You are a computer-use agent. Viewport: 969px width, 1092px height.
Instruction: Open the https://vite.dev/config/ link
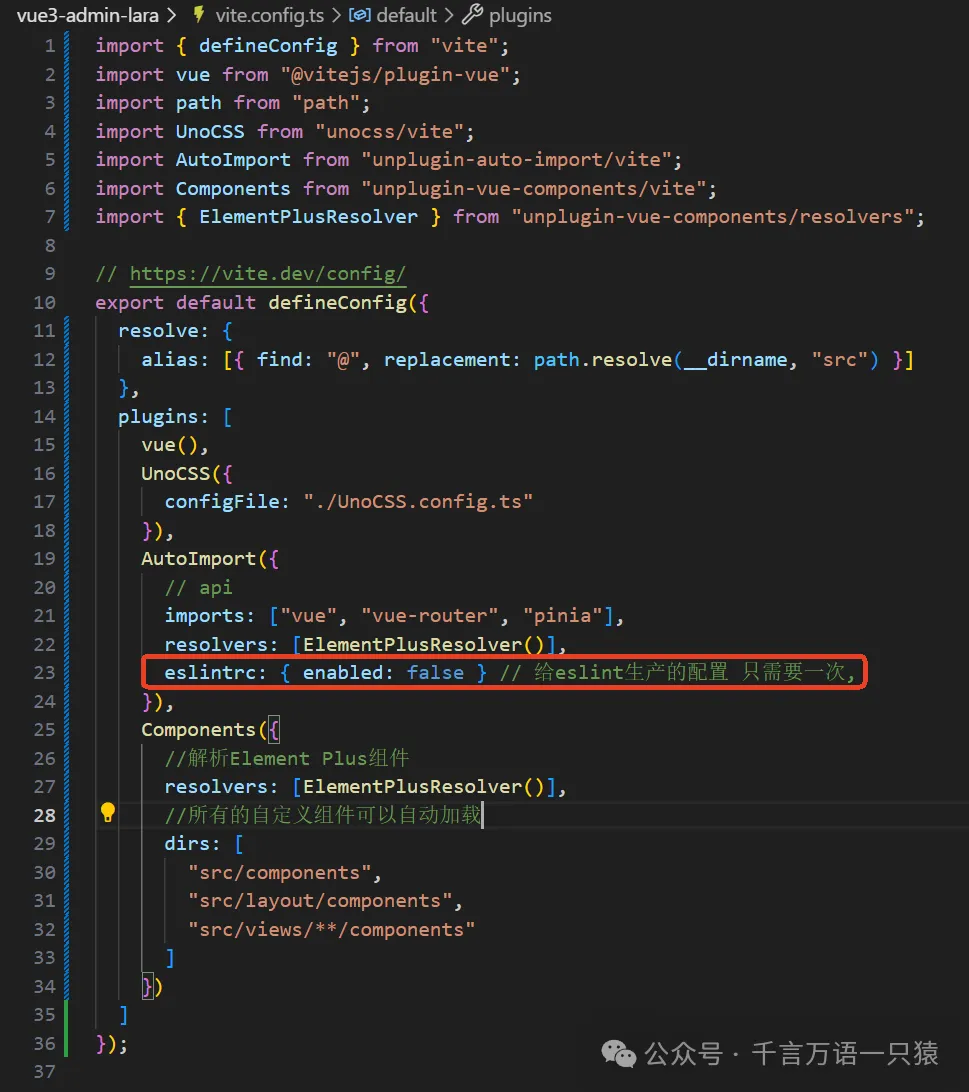click(268, 274)
